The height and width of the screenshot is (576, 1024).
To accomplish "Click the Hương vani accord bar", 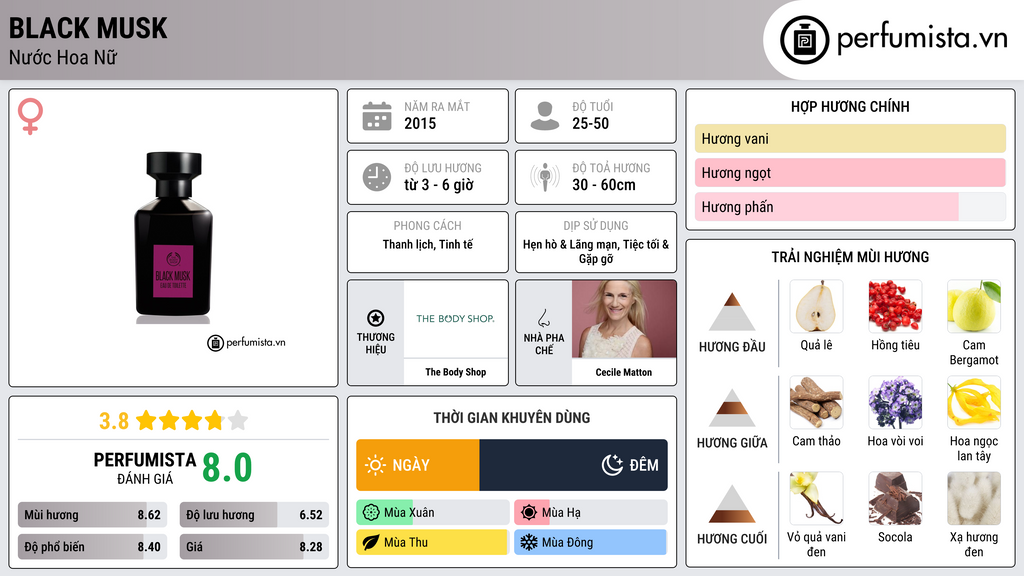I will tap(850, 138).
